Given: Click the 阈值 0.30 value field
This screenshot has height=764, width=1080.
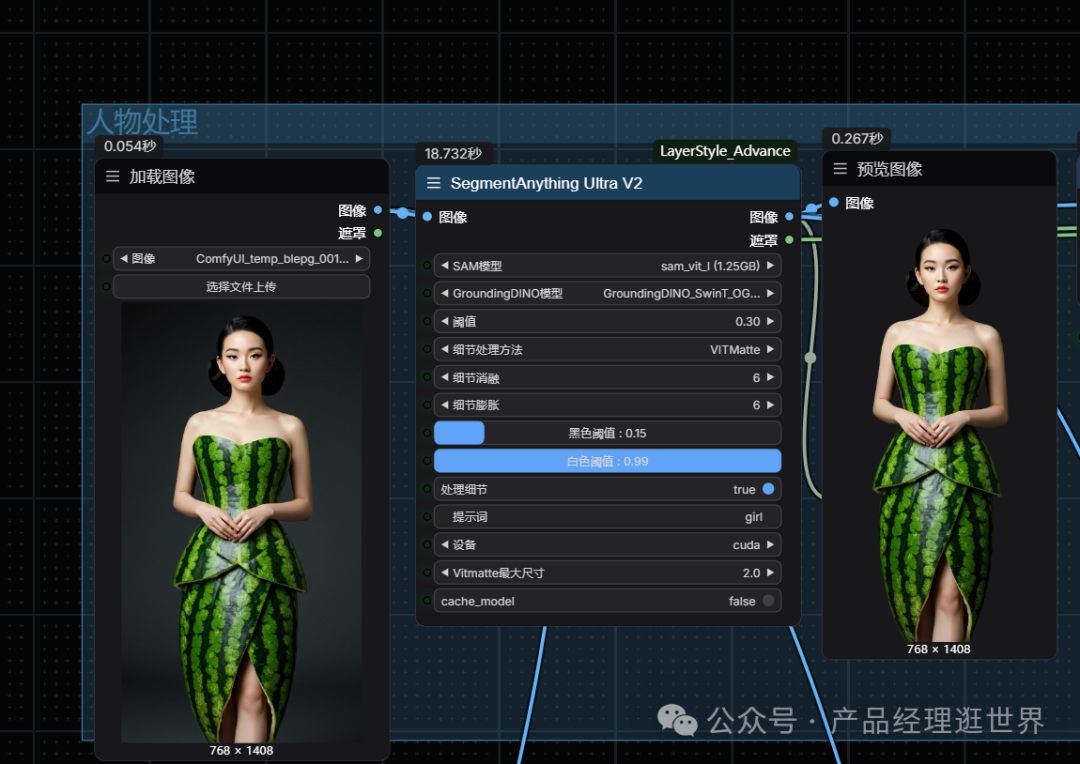Looking at the screenshot, I should pyautogui.click(x=608, y=321).
